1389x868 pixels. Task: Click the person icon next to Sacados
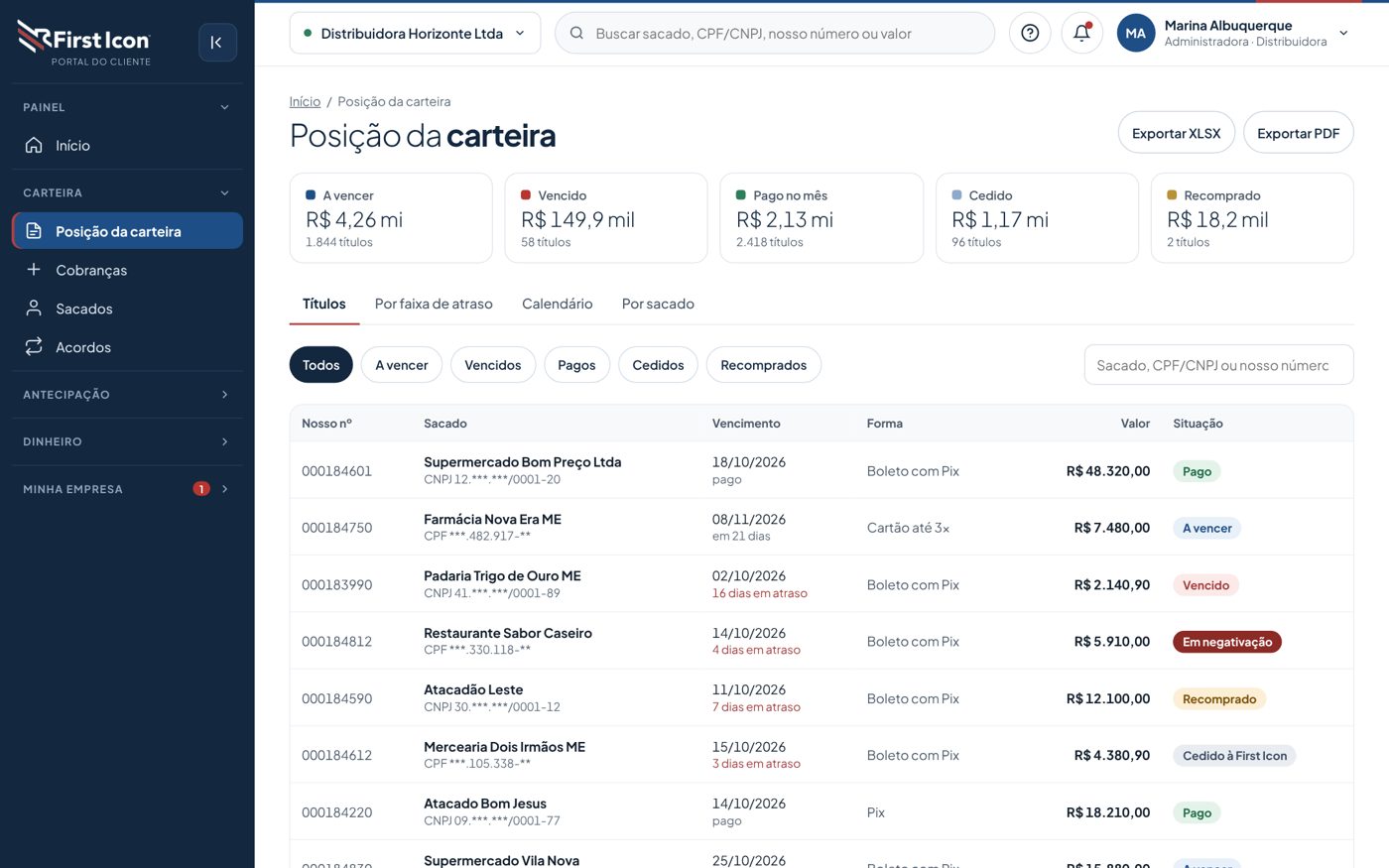[x=34, y=309]
